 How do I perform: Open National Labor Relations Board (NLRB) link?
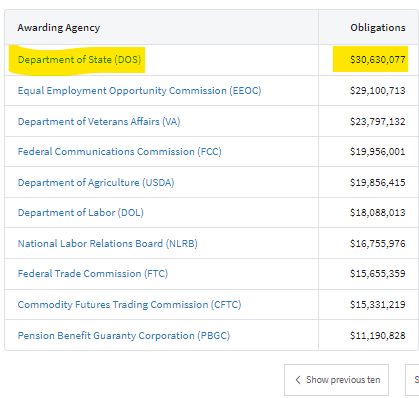click(x=108, y=244)
